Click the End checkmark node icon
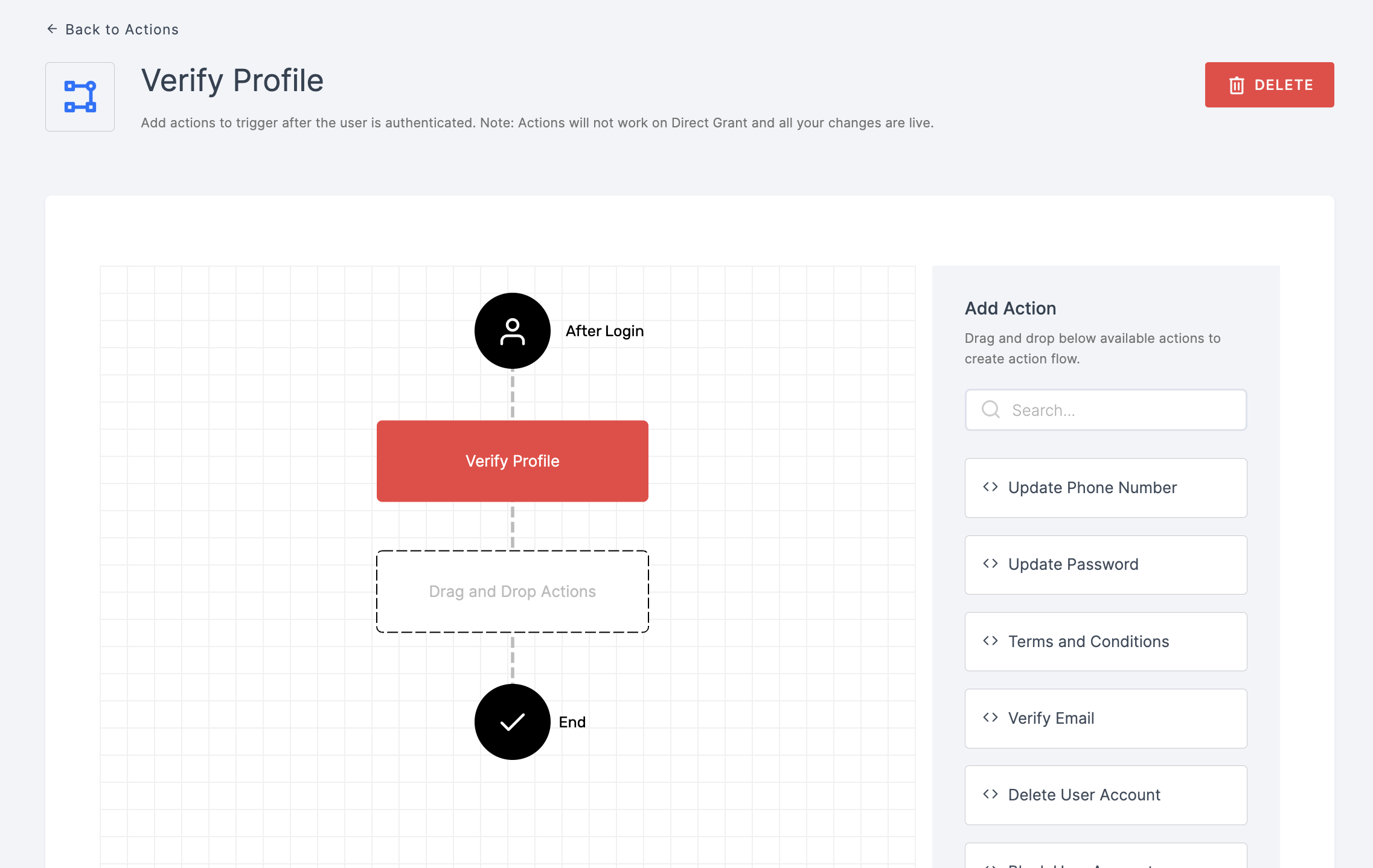The height and width of the screenshot is (868, 1373). [513, 721]
